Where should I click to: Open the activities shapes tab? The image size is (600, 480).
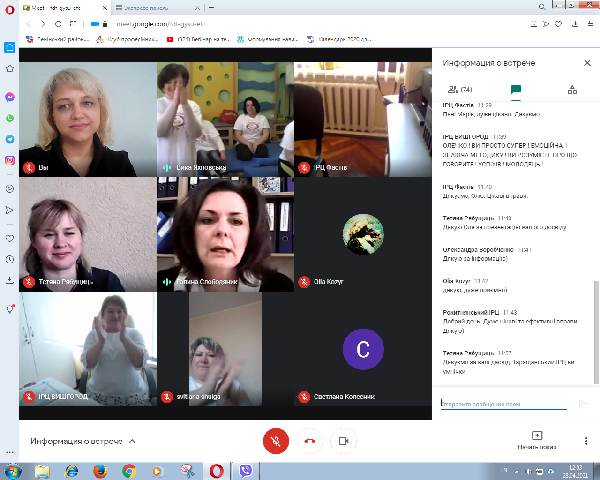pyautogui.click(x=571, y=89)
